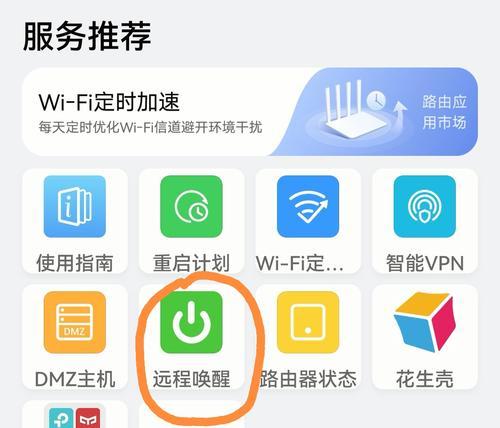Viewport: 500px width, 428px height.
Task: Open the orange DMZ server icon
Action: coord(75,322)
